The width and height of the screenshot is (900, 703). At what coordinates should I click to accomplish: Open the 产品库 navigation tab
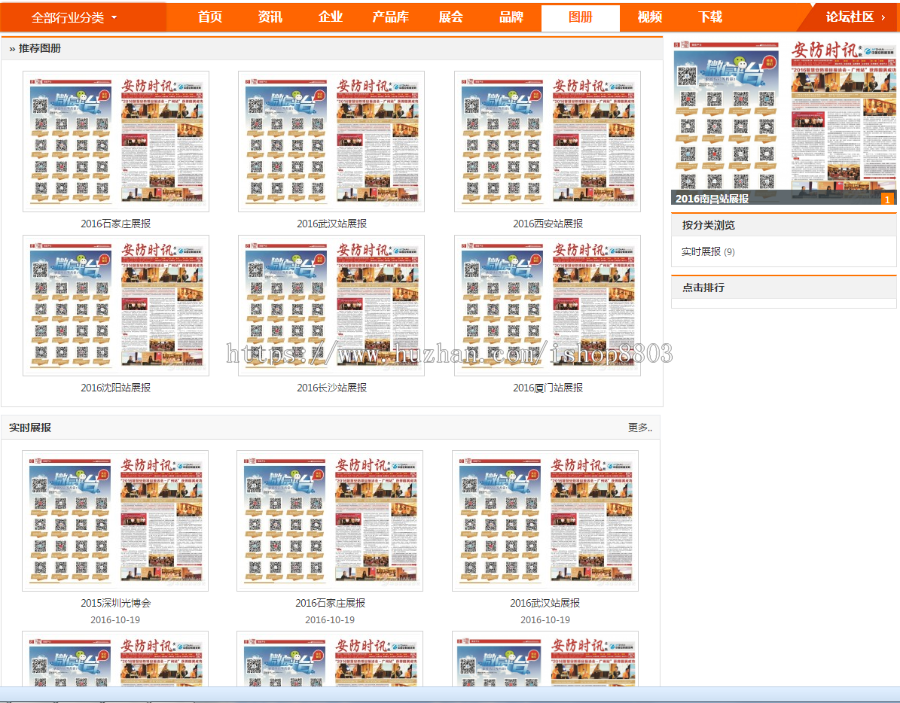point(390,17)
